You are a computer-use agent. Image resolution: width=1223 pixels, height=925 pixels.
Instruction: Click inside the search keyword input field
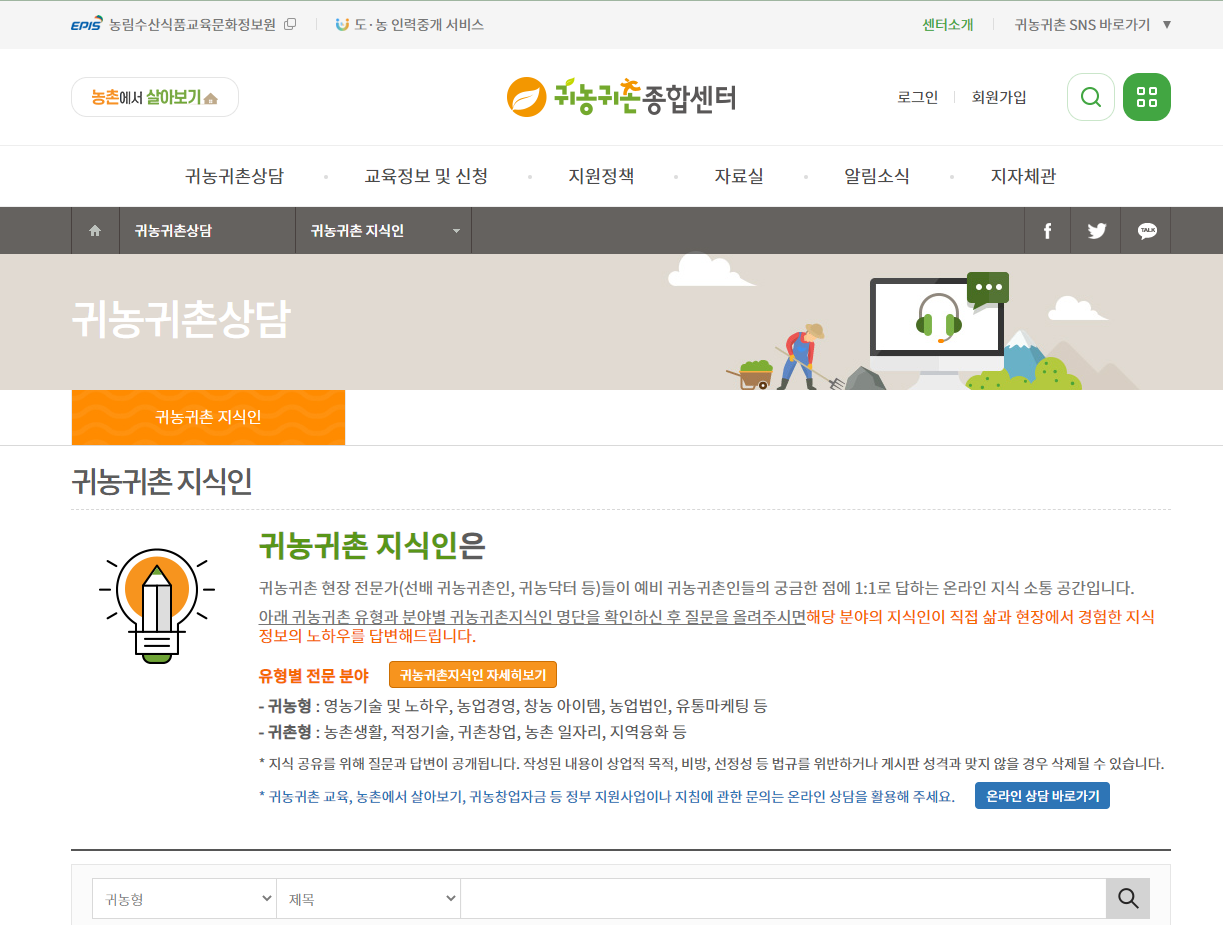click(x=780, y=898)
